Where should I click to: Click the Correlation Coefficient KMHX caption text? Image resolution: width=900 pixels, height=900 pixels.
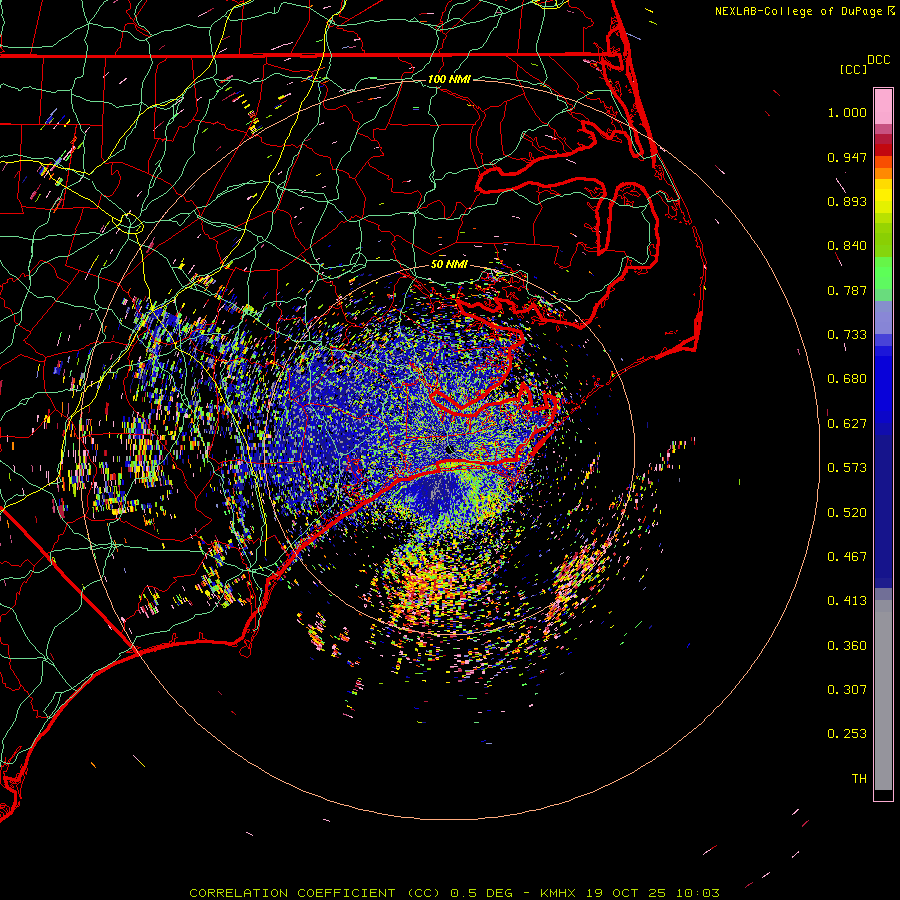click(x=454, y=893)
